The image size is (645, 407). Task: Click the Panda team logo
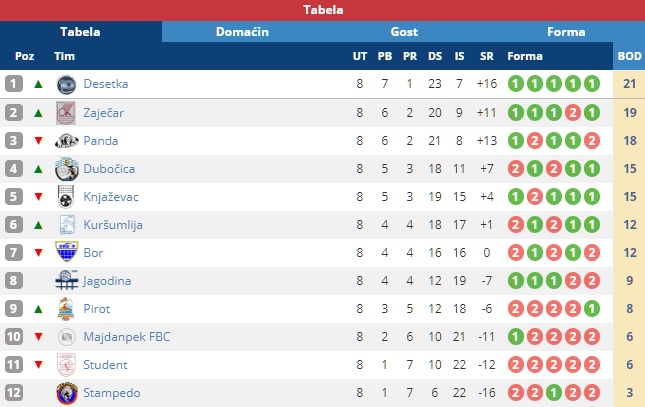[66, 141]
